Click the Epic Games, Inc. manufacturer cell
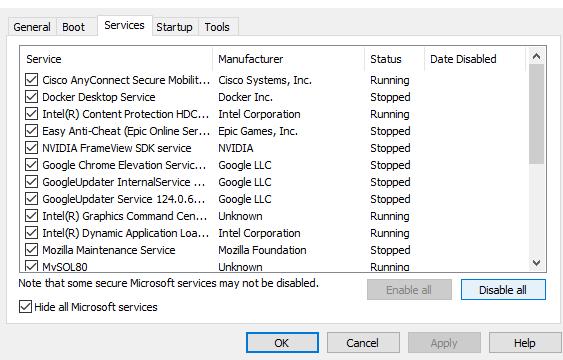 tap(258, 131)
